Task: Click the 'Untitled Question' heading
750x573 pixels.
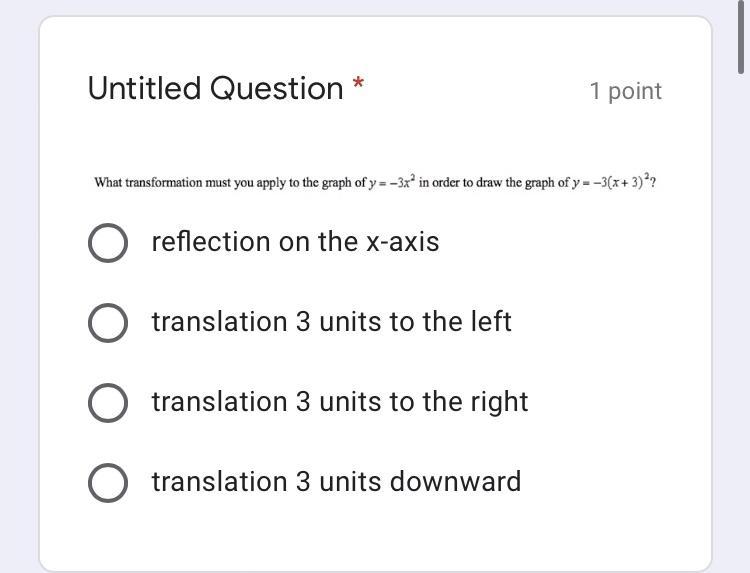Action: tap(215, 89)
